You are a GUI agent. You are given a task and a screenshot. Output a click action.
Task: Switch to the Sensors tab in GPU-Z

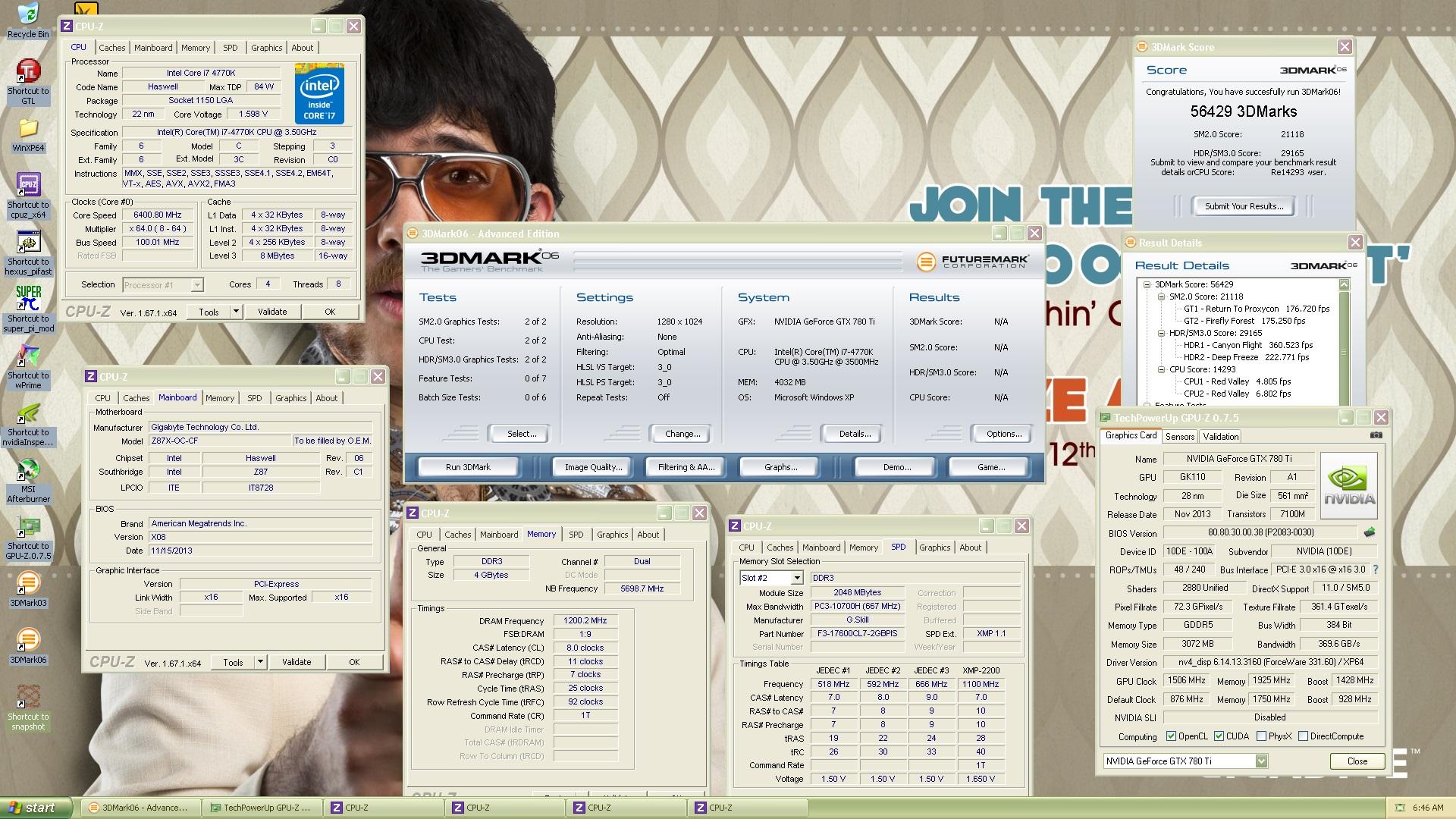[1180, 437]
